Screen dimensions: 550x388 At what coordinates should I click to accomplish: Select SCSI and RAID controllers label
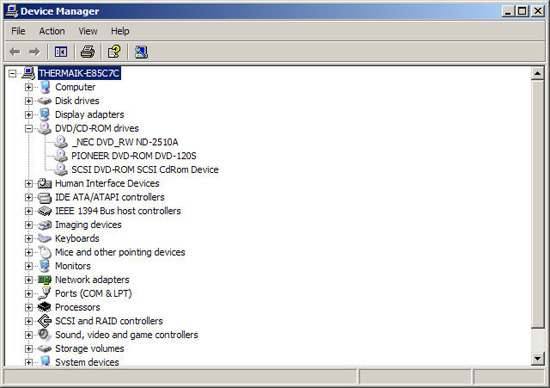point(109,321)
